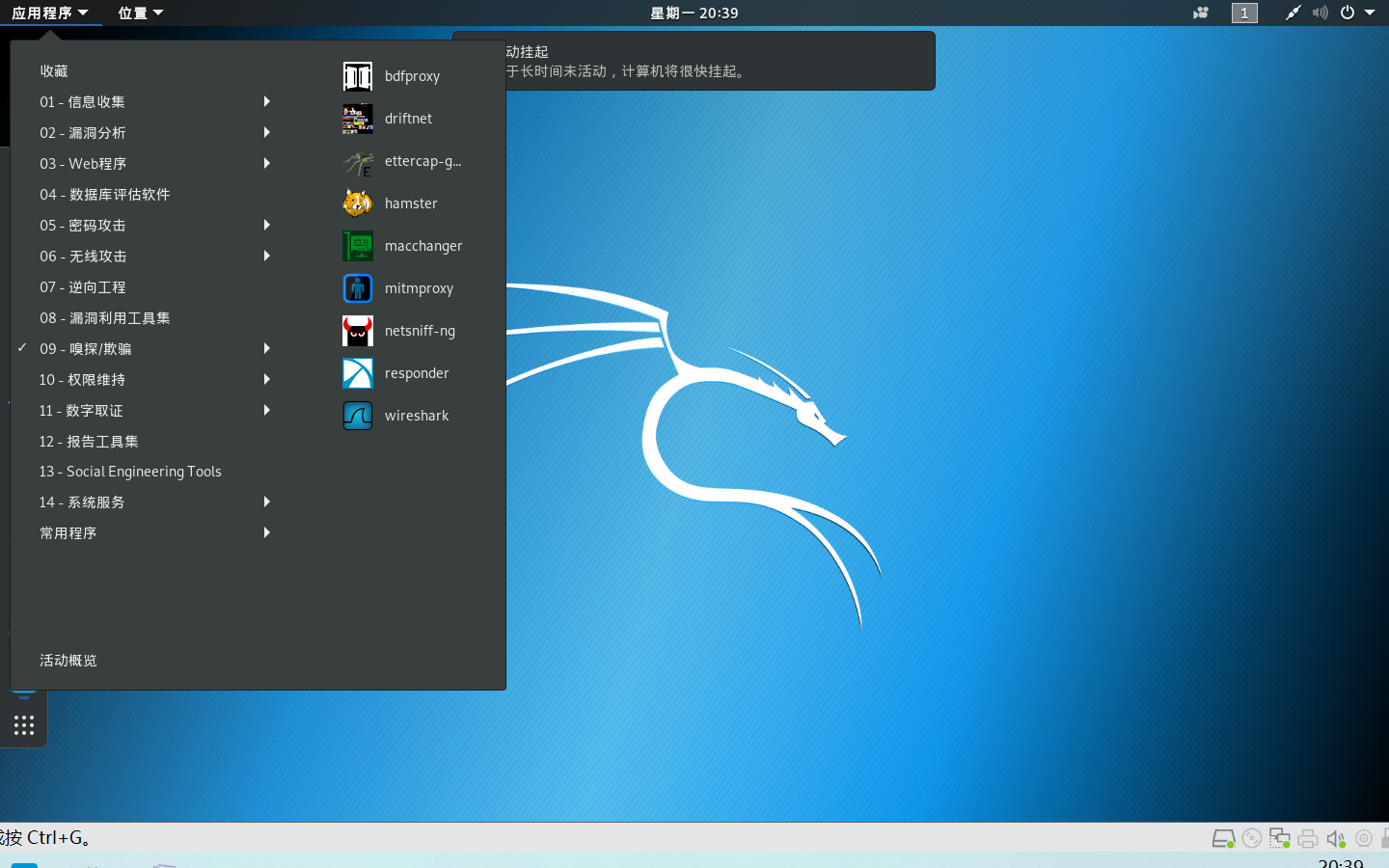Screen dimensions: 1389x868
Task: Expand the 11 - 数字取证 submenu arrow
Action: [x=267, y=410]
